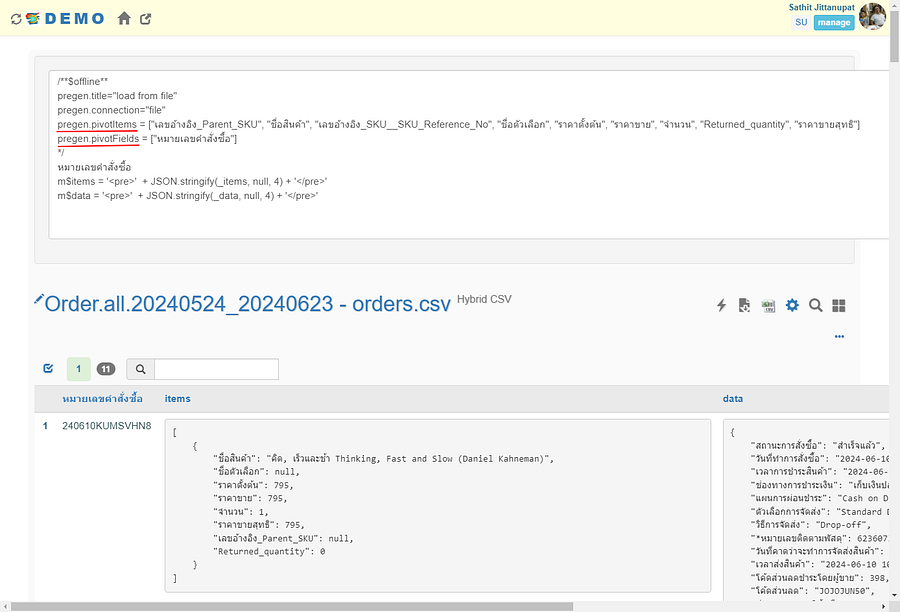This screenshot has height=612, width=900.
Task: Click the 11 record count badge
Action: tap(106, 369)
